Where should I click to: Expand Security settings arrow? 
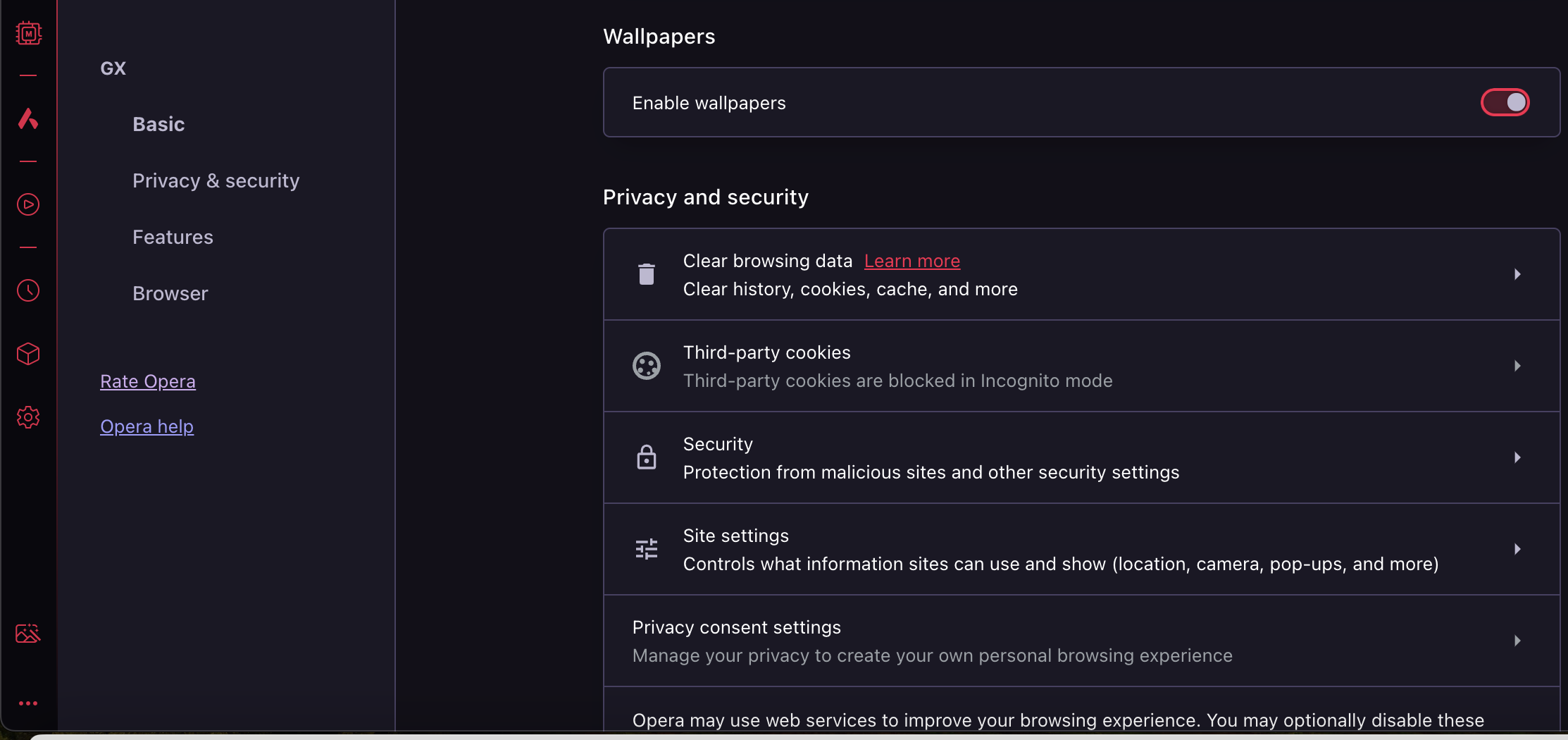[1517, 457]
